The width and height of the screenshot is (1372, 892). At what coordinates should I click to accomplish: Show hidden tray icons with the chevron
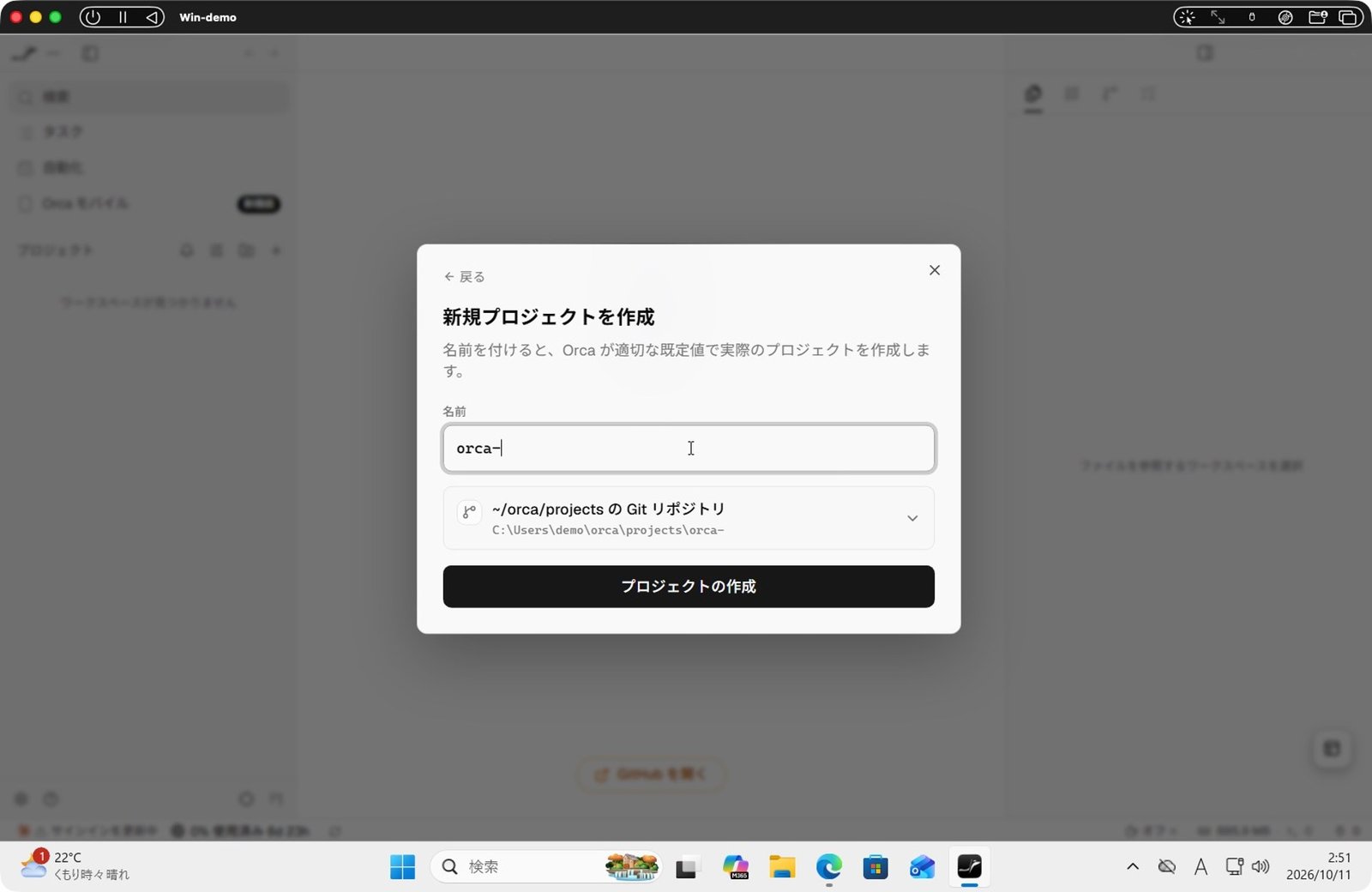[x=1133, y=867]
